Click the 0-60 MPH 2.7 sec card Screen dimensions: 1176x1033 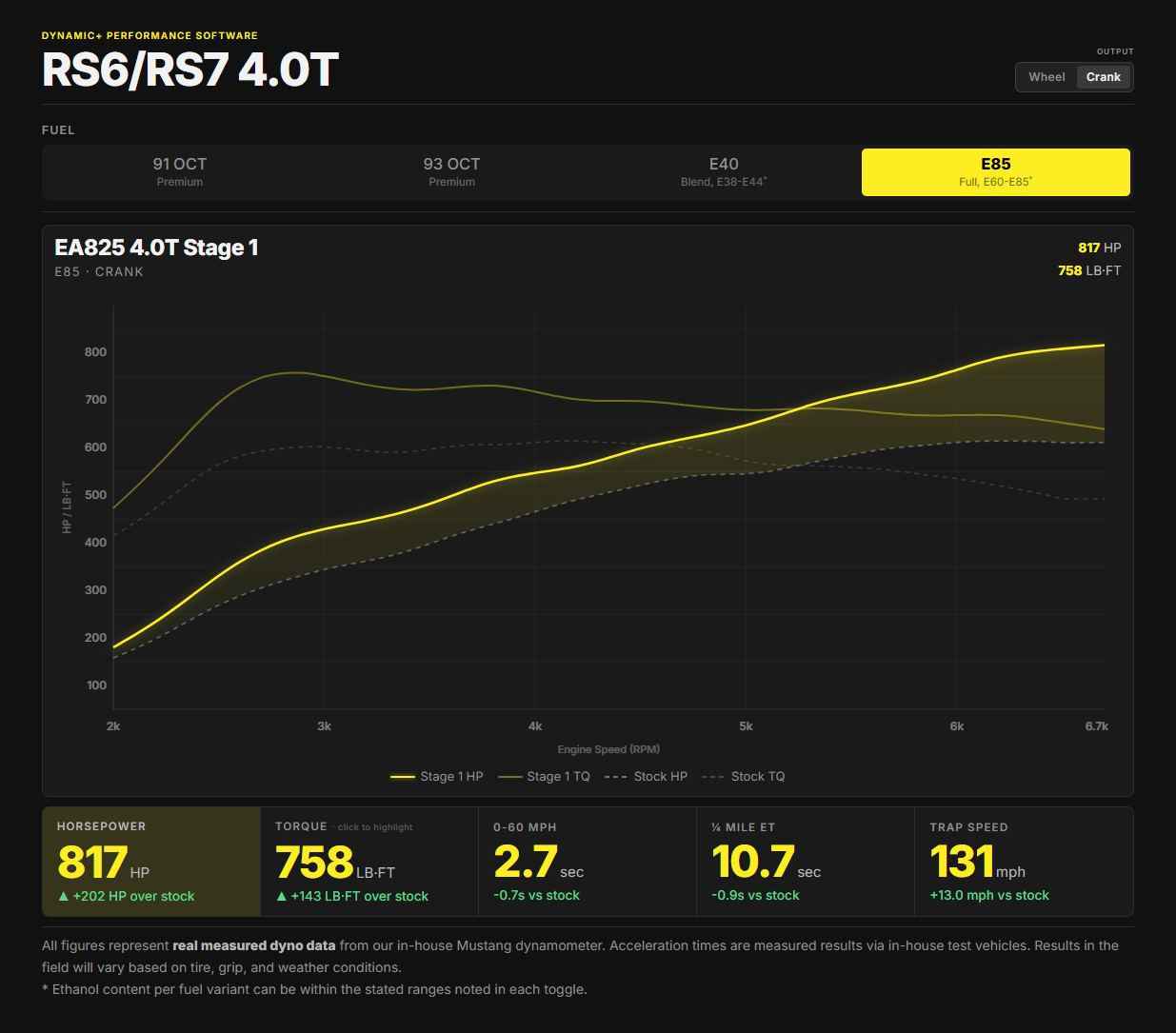tap(588, 862)
